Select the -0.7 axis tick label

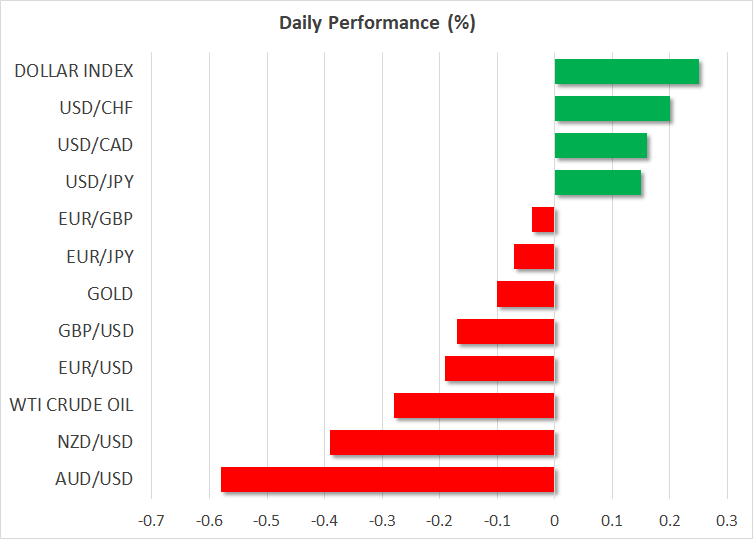tap(151, 521)
